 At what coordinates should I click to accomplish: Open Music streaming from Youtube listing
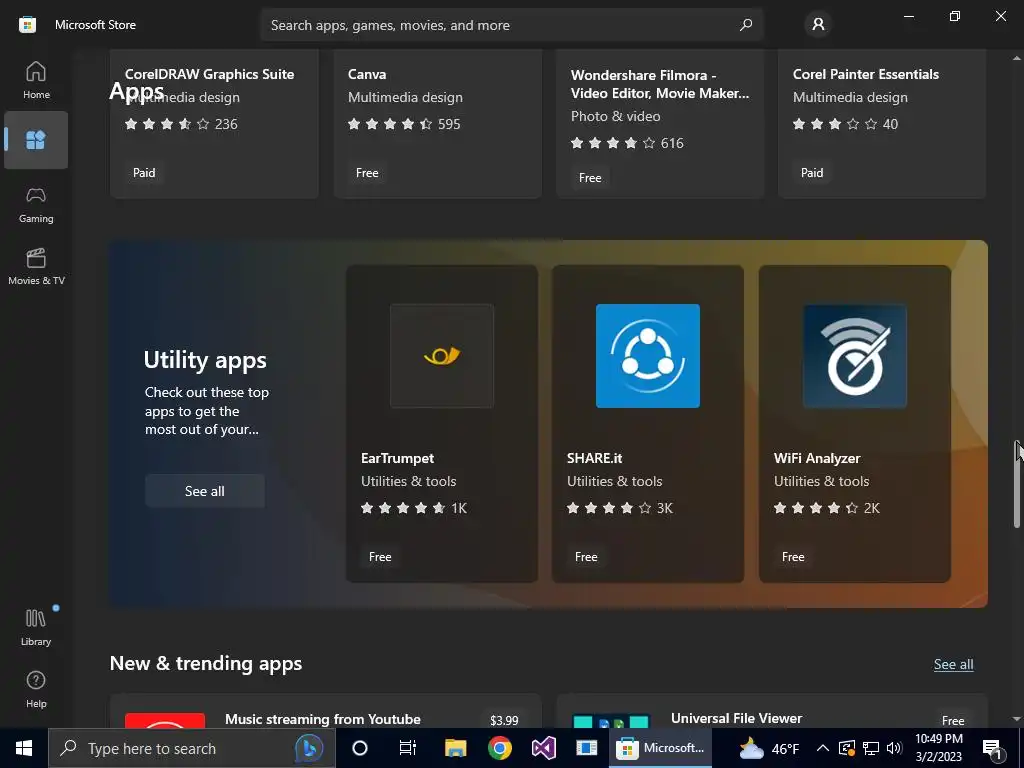coord(326,711)
